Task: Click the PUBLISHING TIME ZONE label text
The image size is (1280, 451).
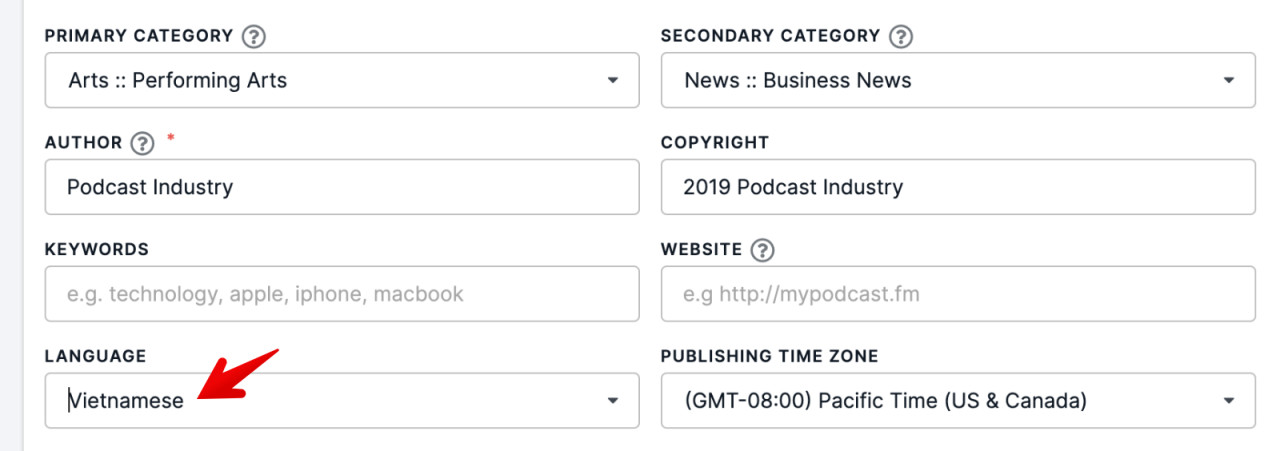Action: (x=769, y=356)
